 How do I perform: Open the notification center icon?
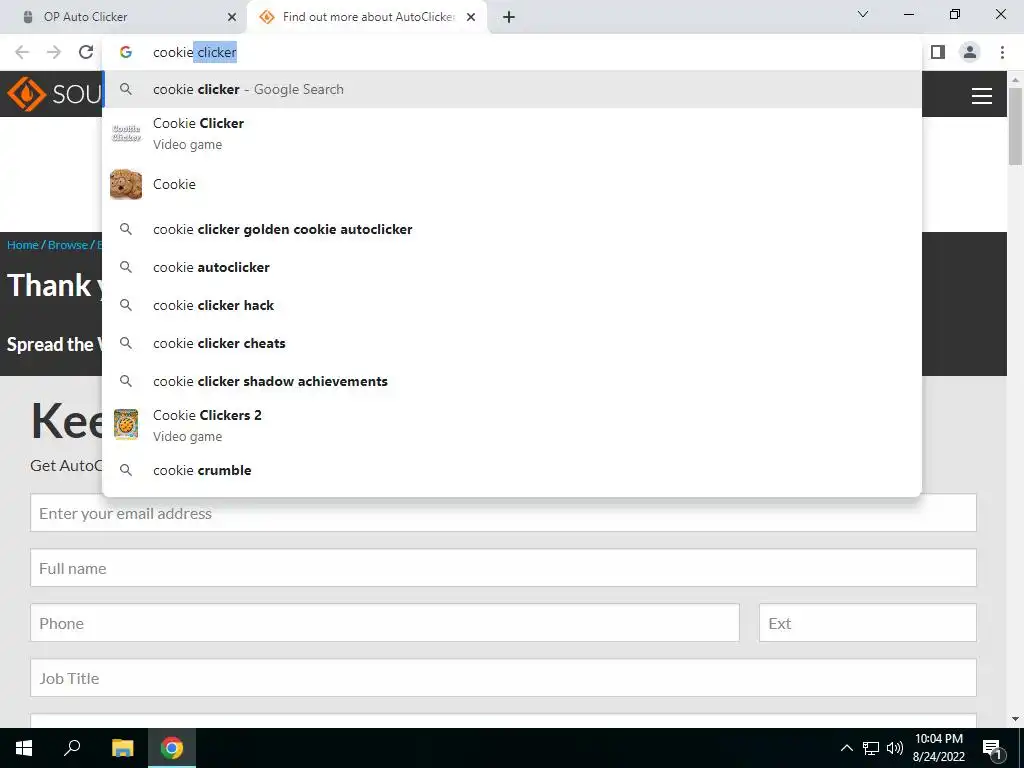click(x=992, y=748)
